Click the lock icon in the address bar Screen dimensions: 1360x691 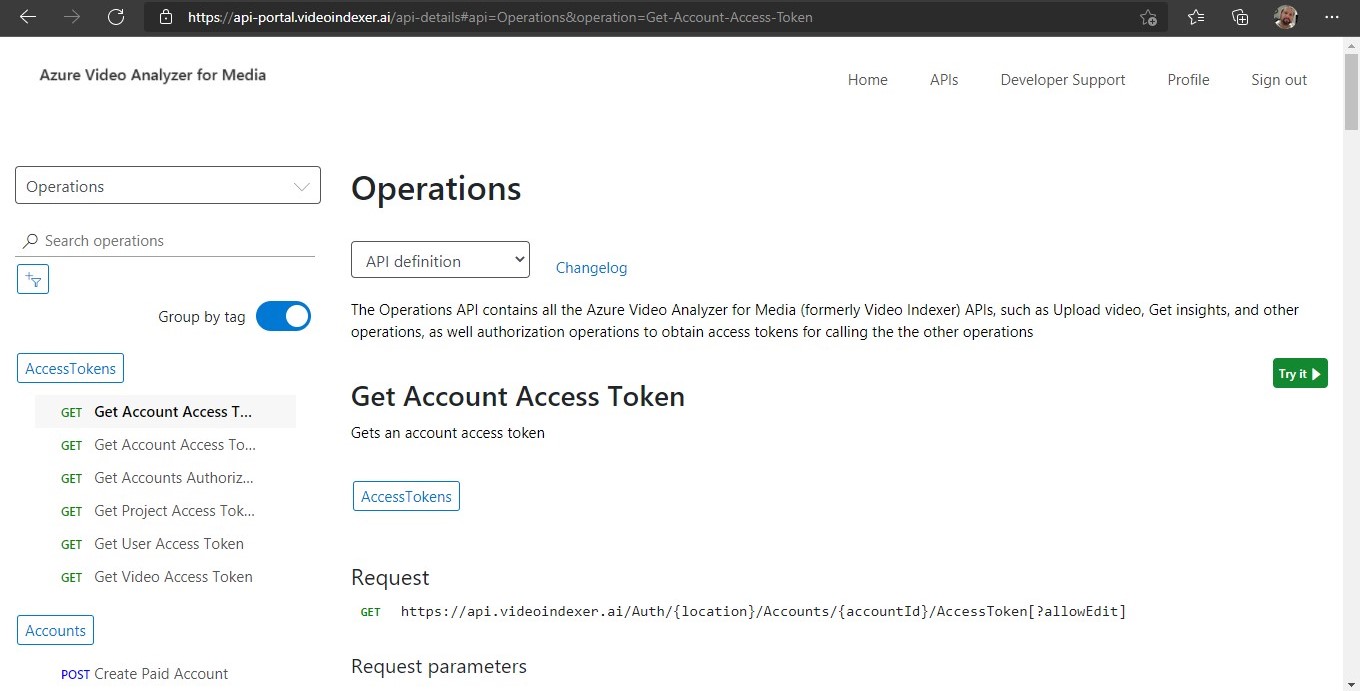pyautogui.click(x=166, y=17)
